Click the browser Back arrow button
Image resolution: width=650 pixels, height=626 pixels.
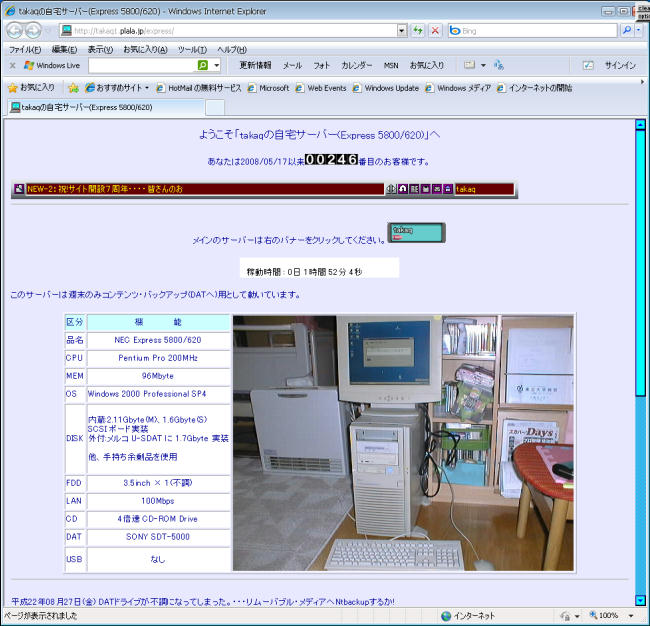(15, 30)
